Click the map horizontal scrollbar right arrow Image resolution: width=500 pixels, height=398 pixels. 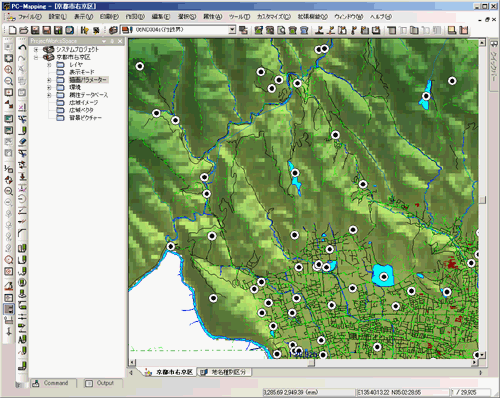coord(475,362)
